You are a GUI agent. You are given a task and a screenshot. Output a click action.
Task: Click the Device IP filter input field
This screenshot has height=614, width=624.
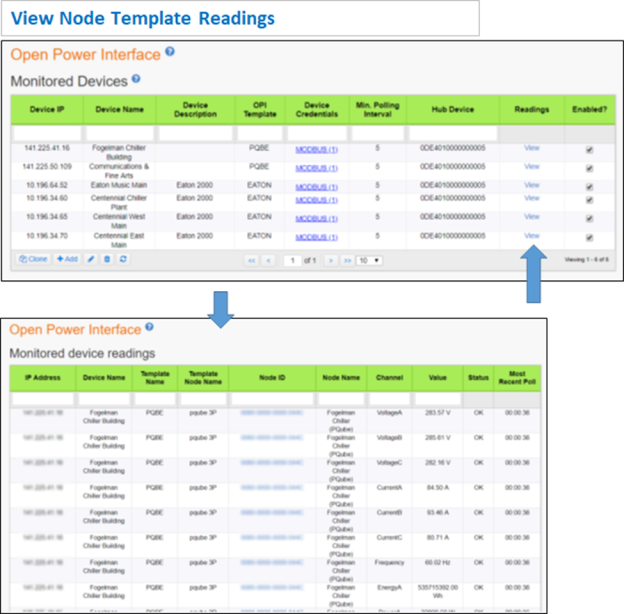click(47, 132)
